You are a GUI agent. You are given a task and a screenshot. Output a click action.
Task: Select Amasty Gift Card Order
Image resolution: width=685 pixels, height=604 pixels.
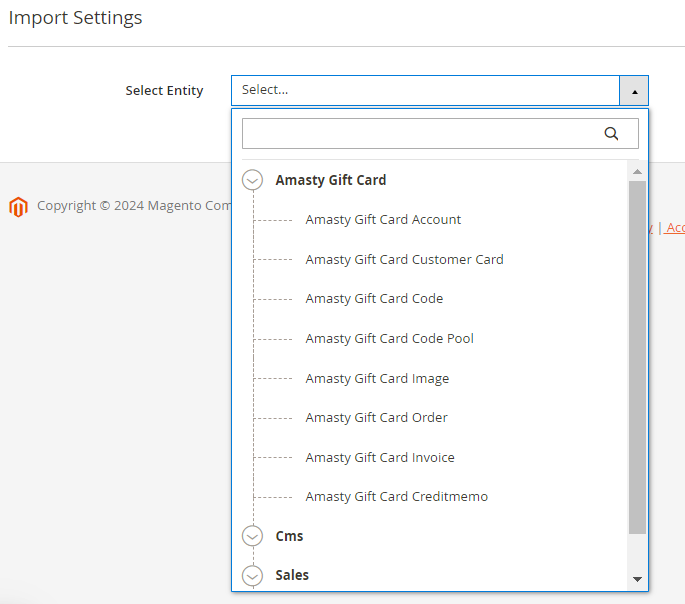377,418
